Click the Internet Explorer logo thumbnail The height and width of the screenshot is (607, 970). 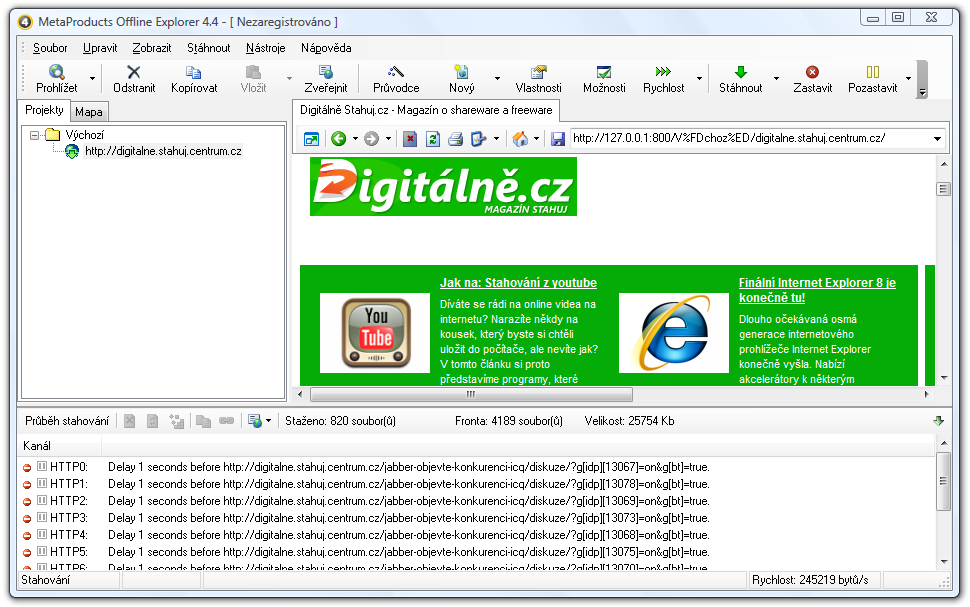click(x=674, y=333)
